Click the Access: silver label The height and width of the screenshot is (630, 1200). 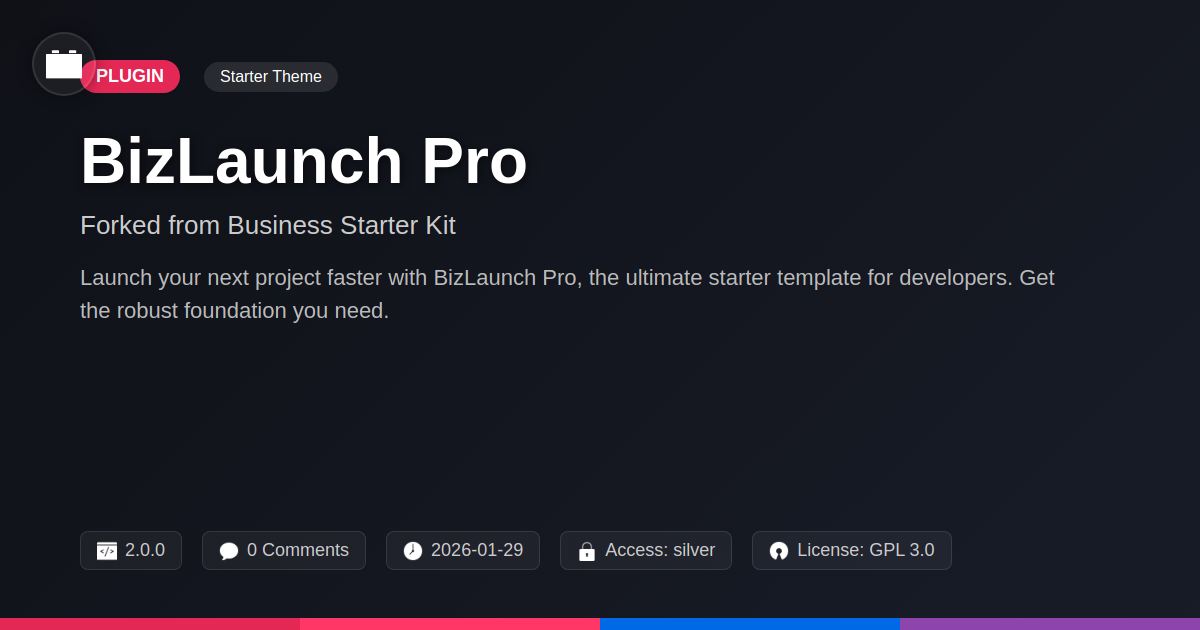660,550
